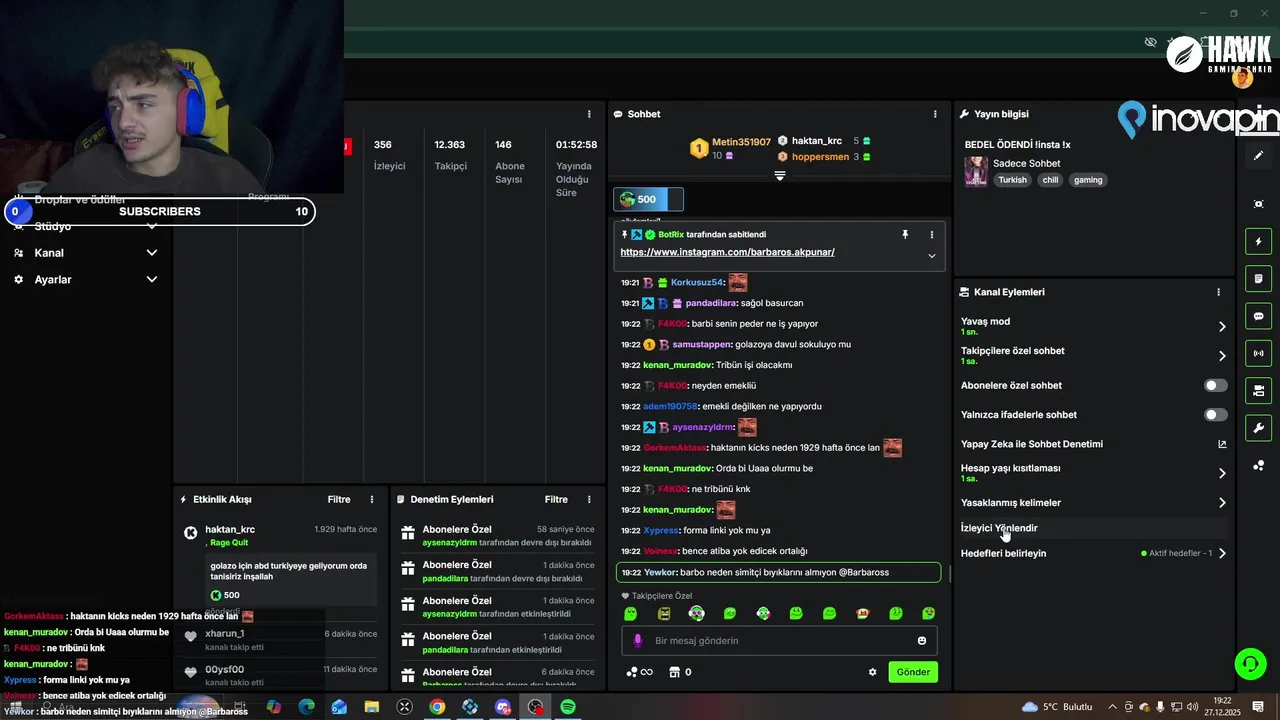Open Hesap yaşı kısıtlaması settings arrow

pos(1221,473)
